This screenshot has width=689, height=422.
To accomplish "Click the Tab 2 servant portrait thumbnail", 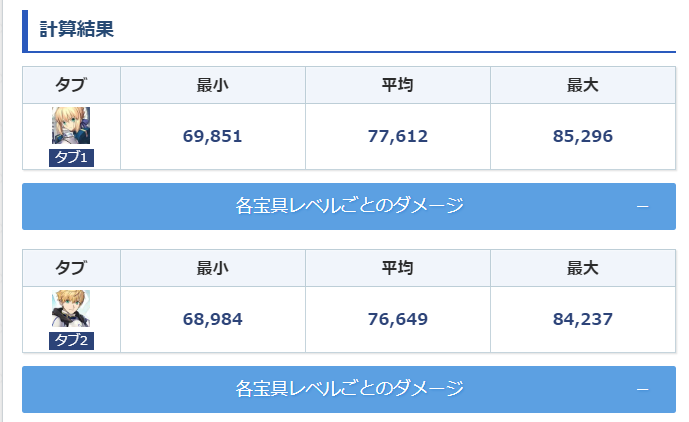I will [71, 309].
